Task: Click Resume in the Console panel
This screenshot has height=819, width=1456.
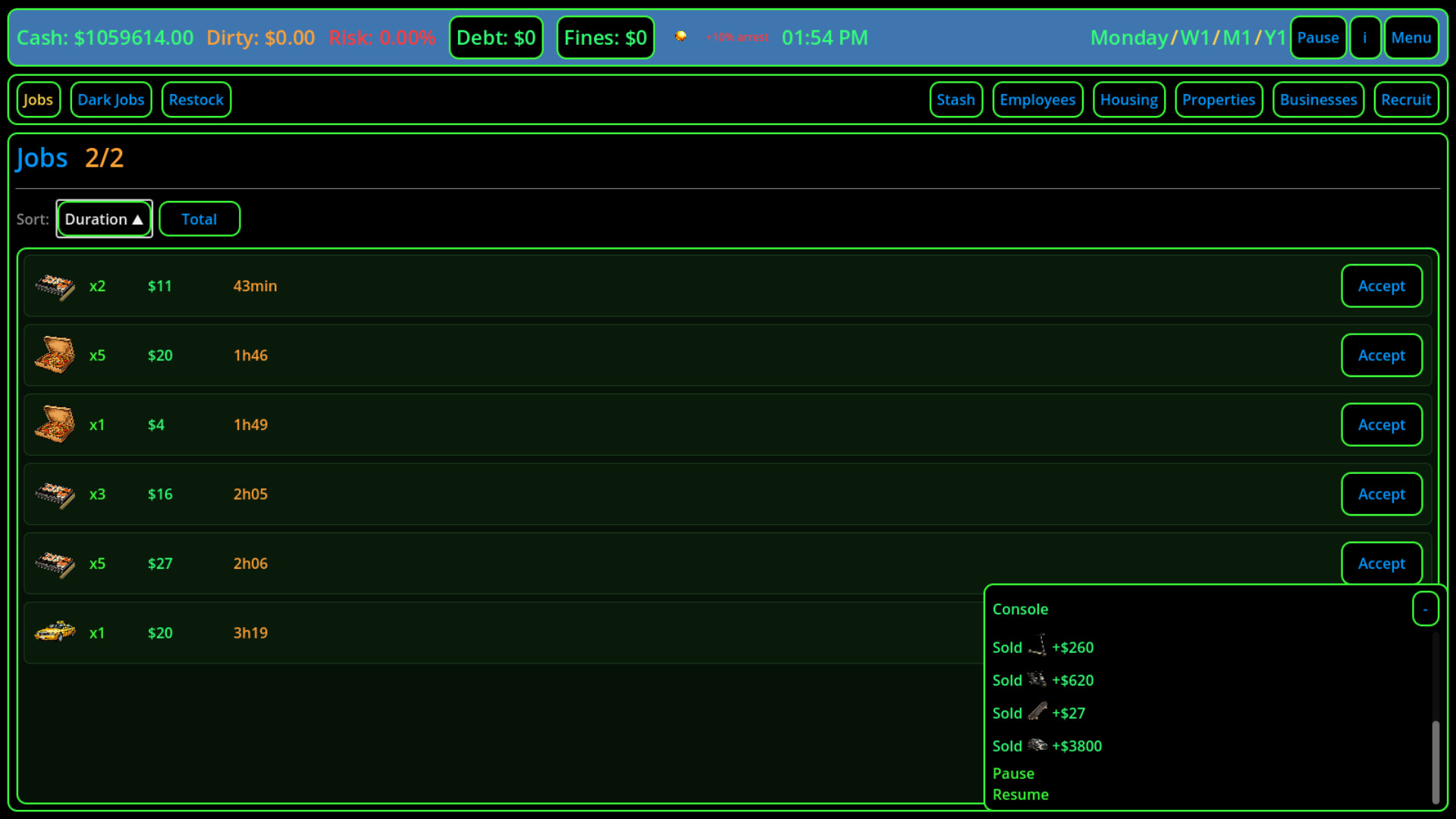Action: pos(1021,795)
